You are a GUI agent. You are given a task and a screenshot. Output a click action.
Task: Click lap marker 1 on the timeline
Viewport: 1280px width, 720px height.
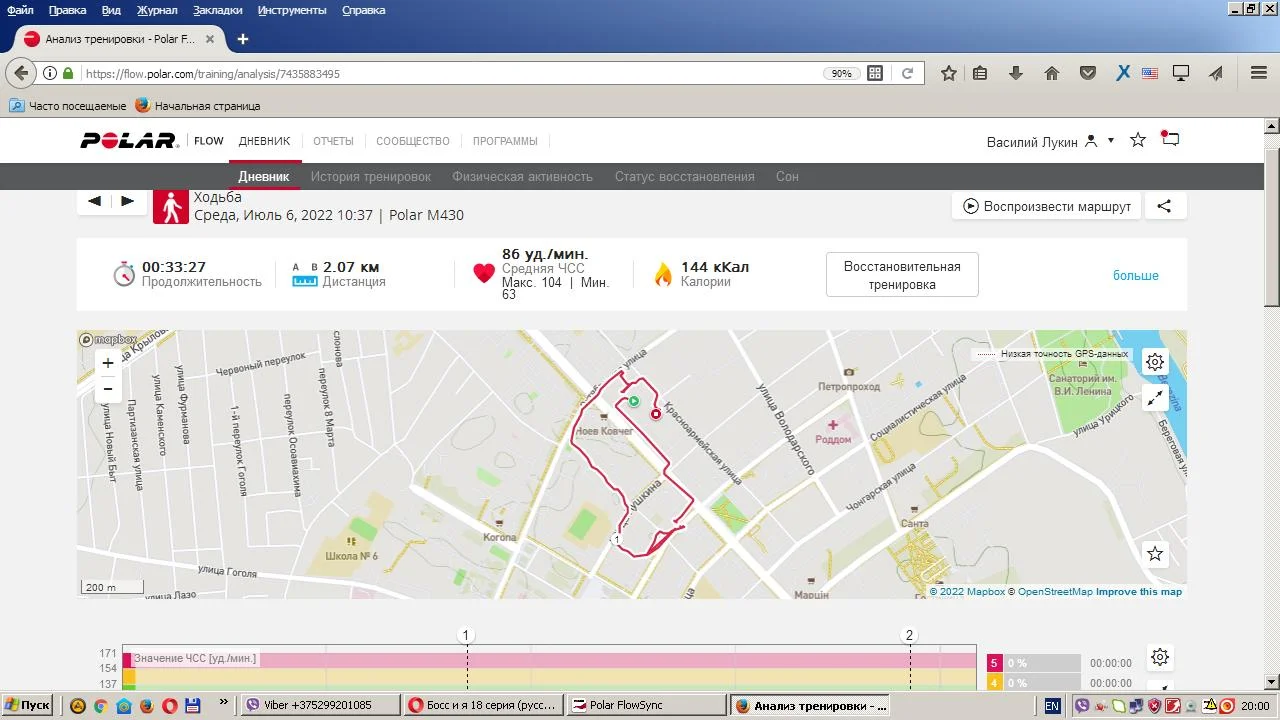click(x=466, y=635)
